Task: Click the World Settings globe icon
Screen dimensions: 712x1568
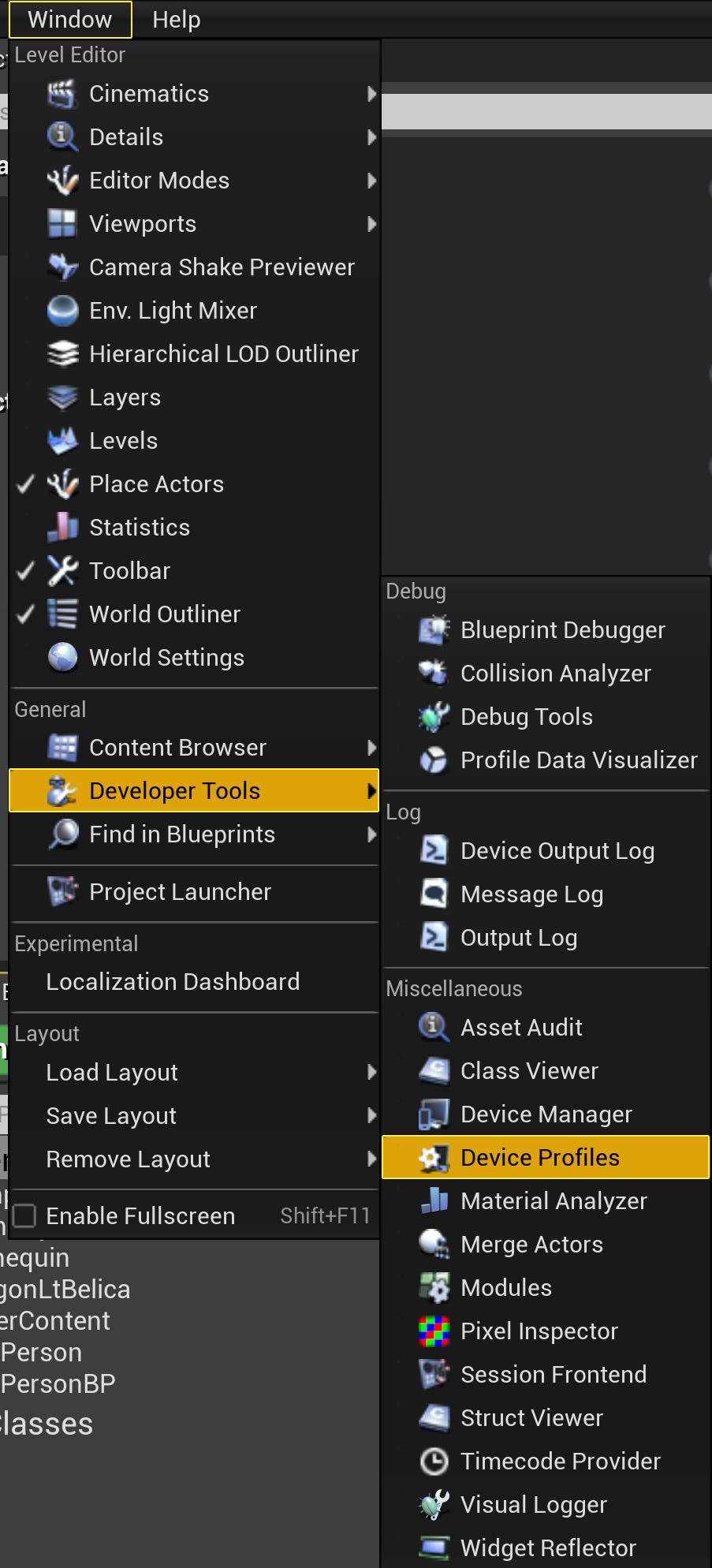Action: [x=62, y=658]
